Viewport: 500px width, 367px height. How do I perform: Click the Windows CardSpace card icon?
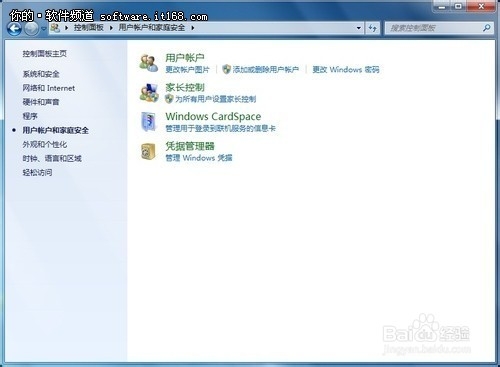tap(148, 122)
